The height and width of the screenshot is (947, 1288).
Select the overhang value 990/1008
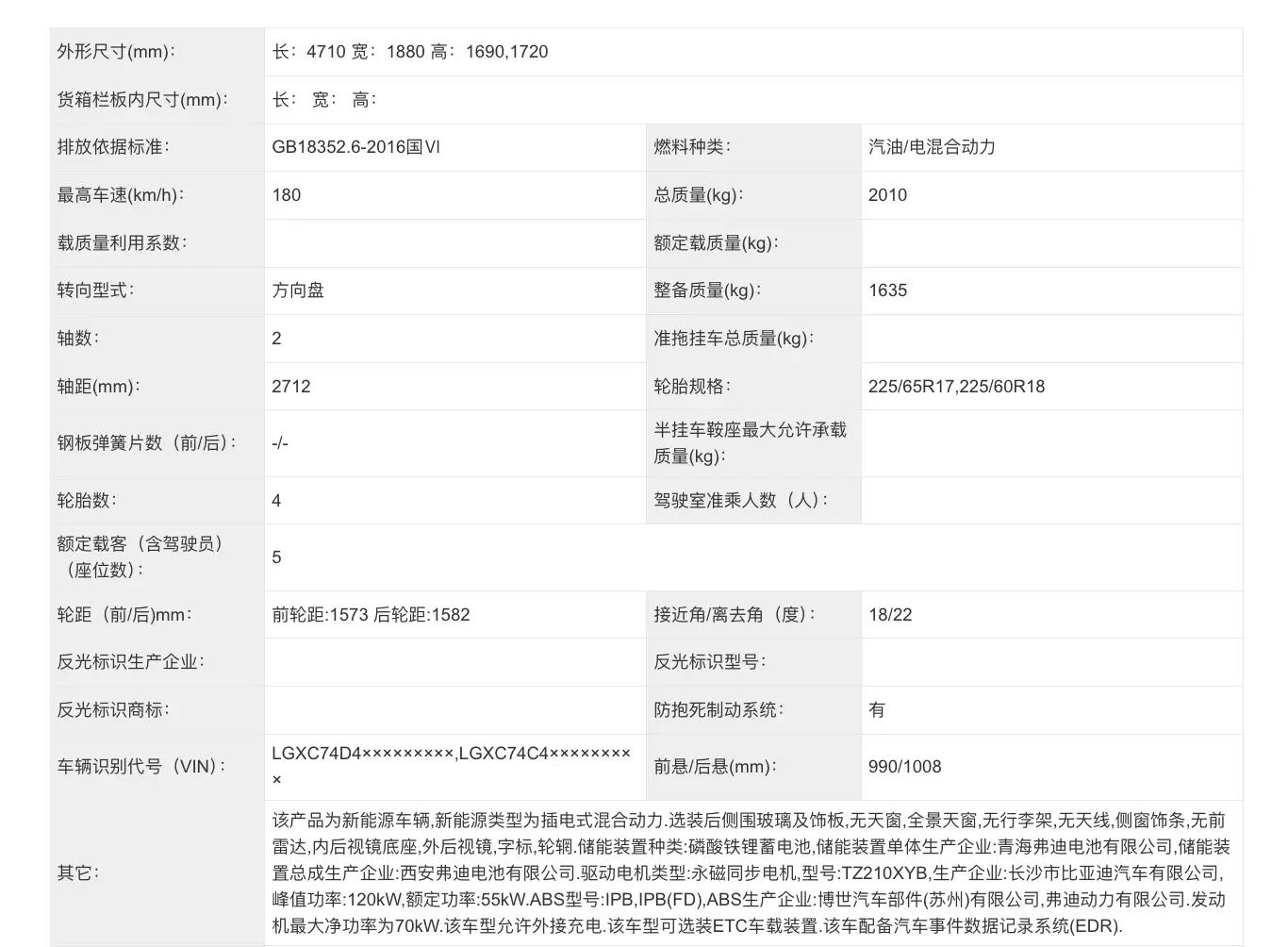click(905, 767)
